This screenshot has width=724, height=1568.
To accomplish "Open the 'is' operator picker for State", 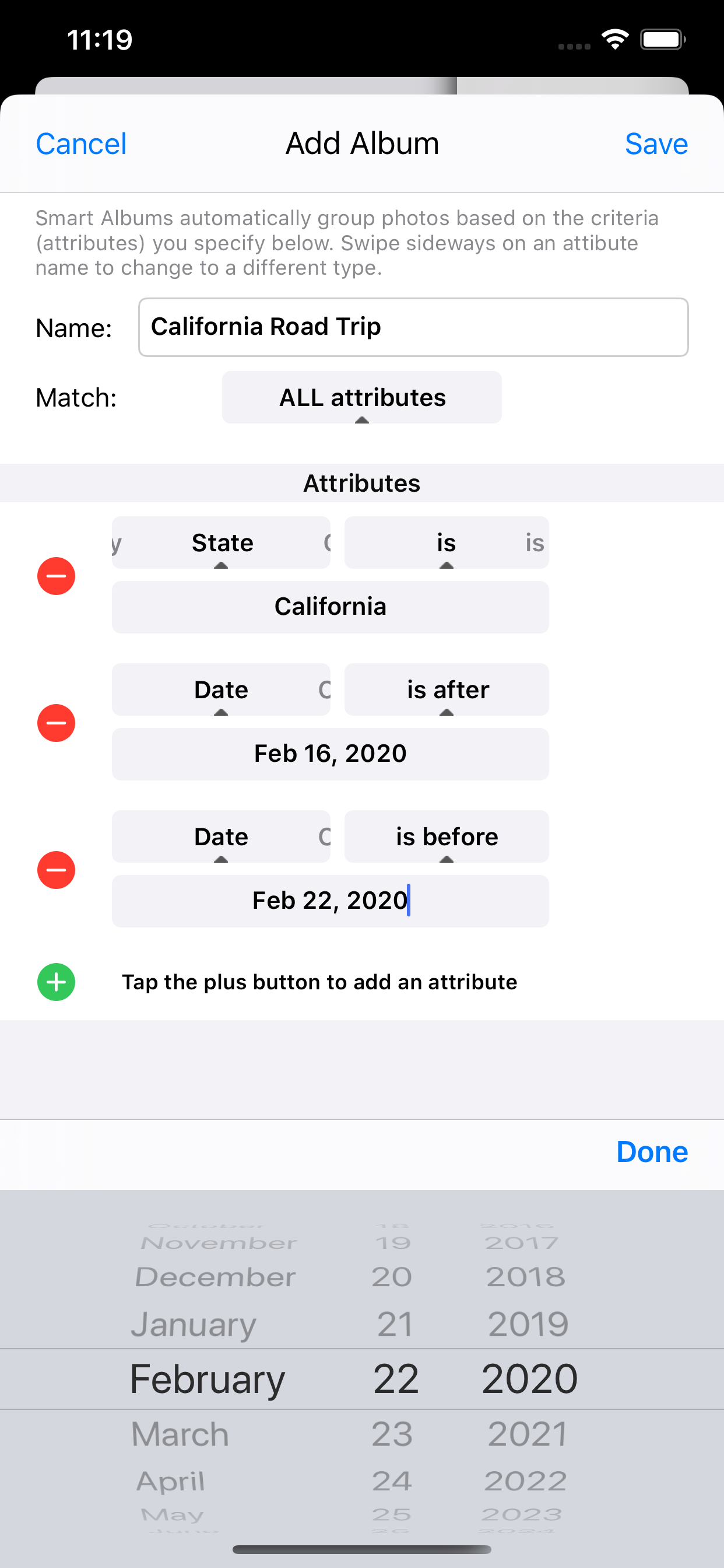I will [x=447, y=542].
